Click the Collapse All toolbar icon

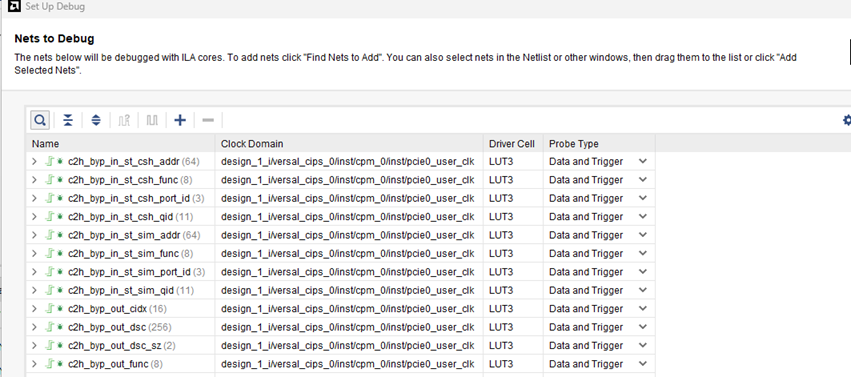click(x=68, y=120)
